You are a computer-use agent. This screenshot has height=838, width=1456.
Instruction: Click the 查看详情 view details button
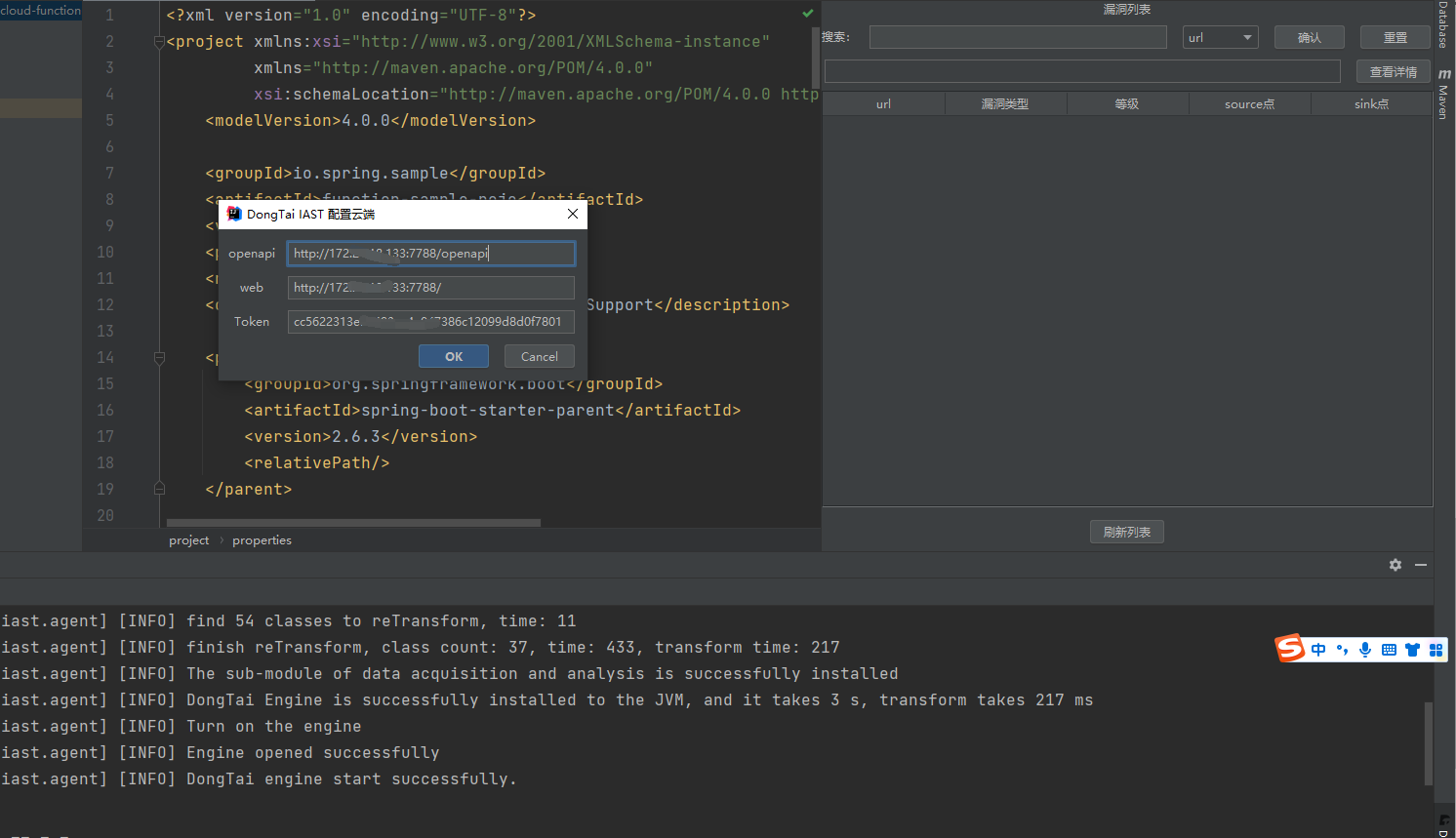point(1394,71)
